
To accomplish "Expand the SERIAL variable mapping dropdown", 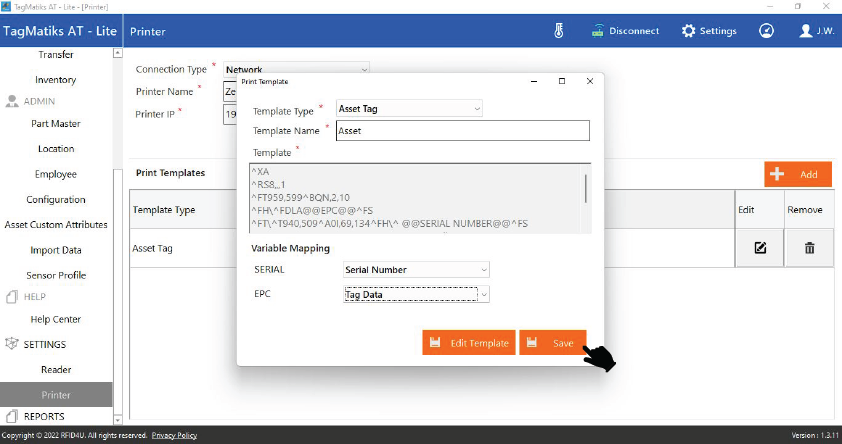I will (416, 269).
